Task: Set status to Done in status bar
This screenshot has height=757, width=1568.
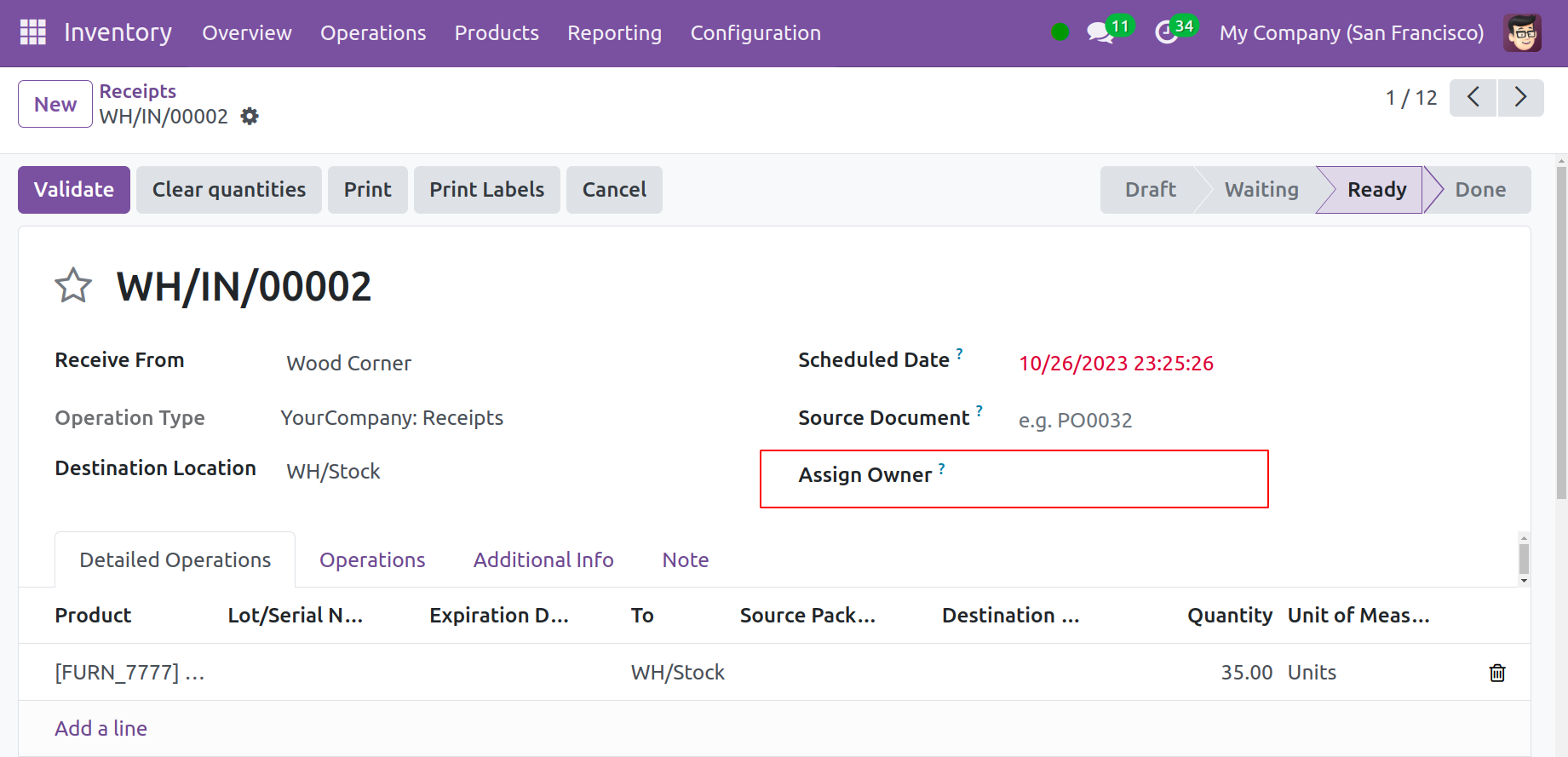Action: (x=1479, y=189)
